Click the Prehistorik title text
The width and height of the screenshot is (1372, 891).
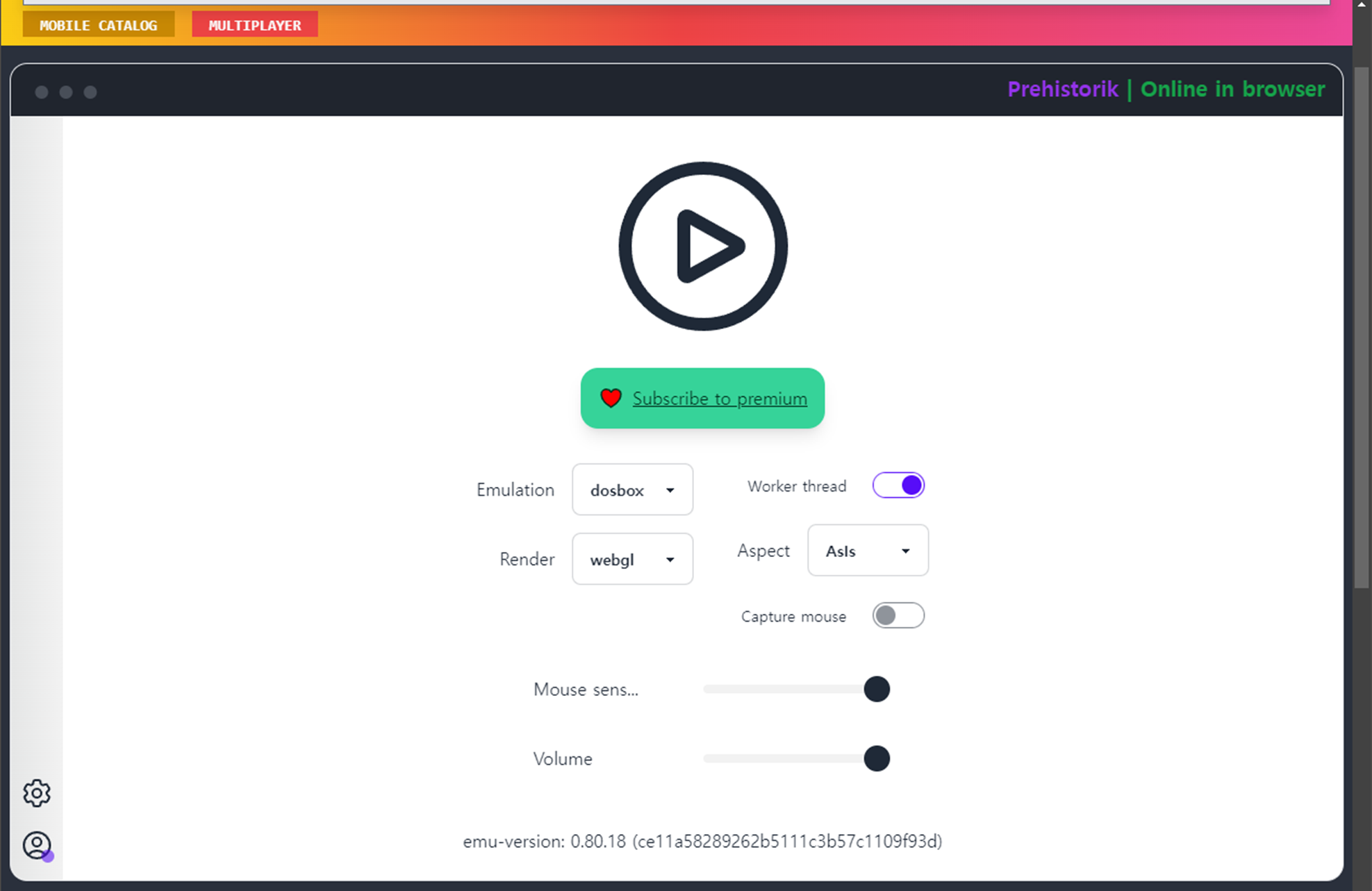1063,89
